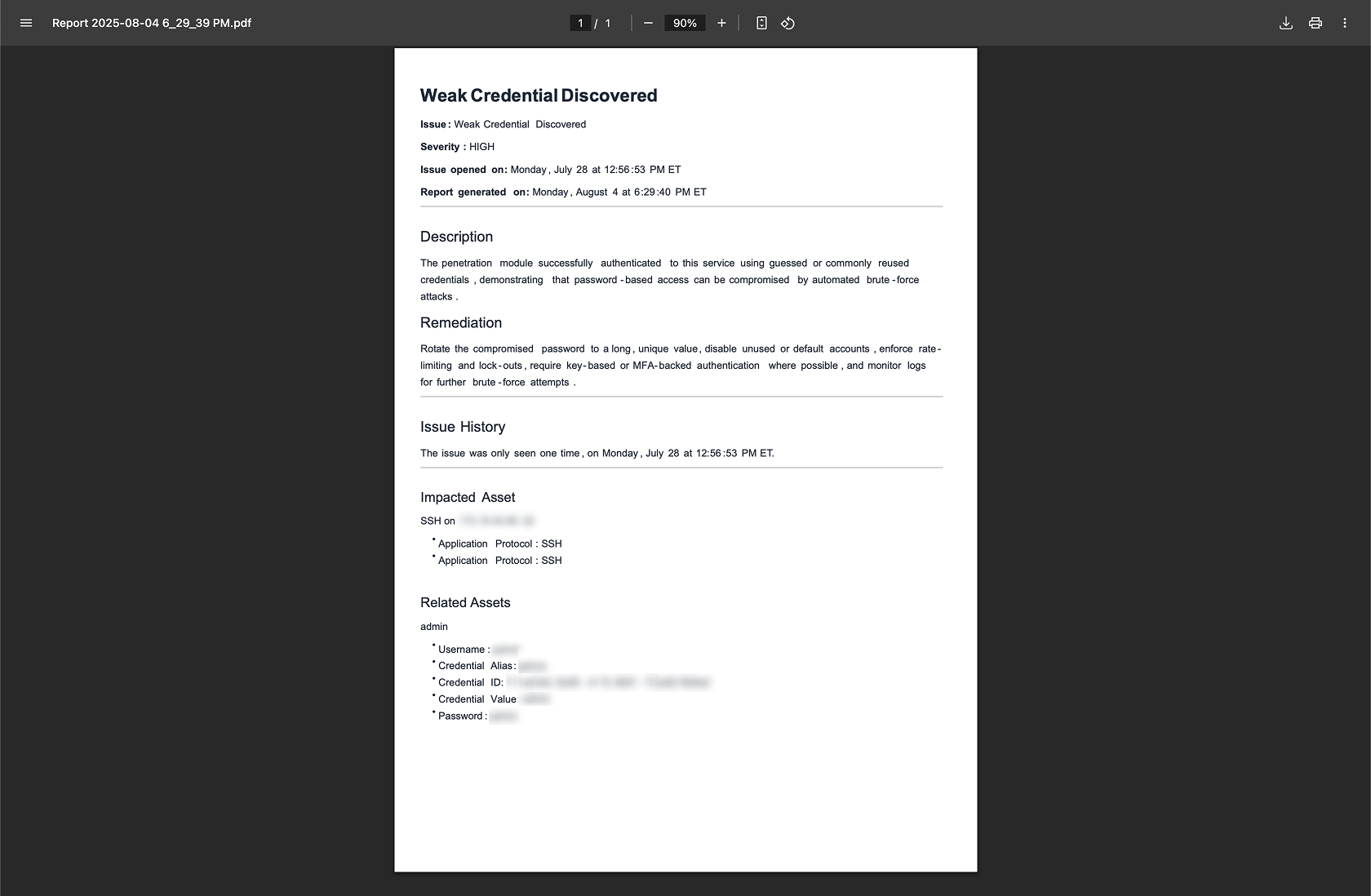1371x896 pixels.
Task: Click the Remediation heading
Action: point(461,322)
